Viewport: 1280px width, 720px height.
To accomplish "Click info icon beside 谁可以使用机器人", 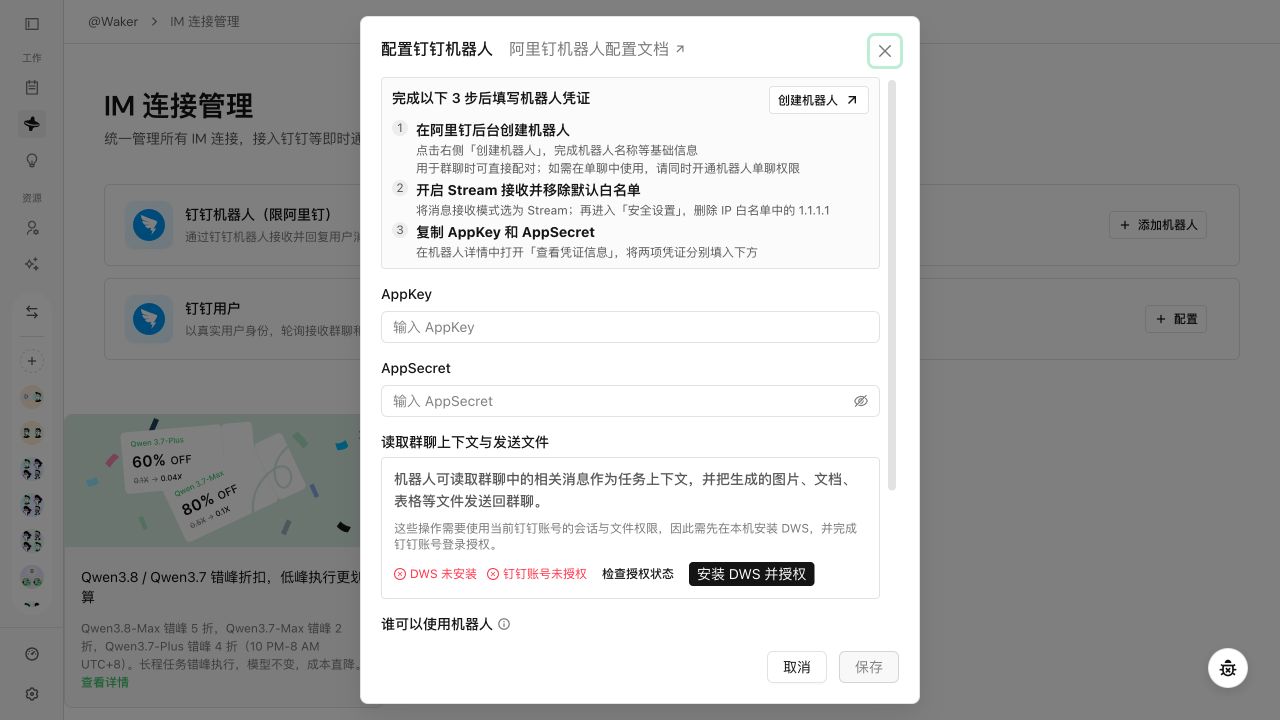I will point(504,624).
